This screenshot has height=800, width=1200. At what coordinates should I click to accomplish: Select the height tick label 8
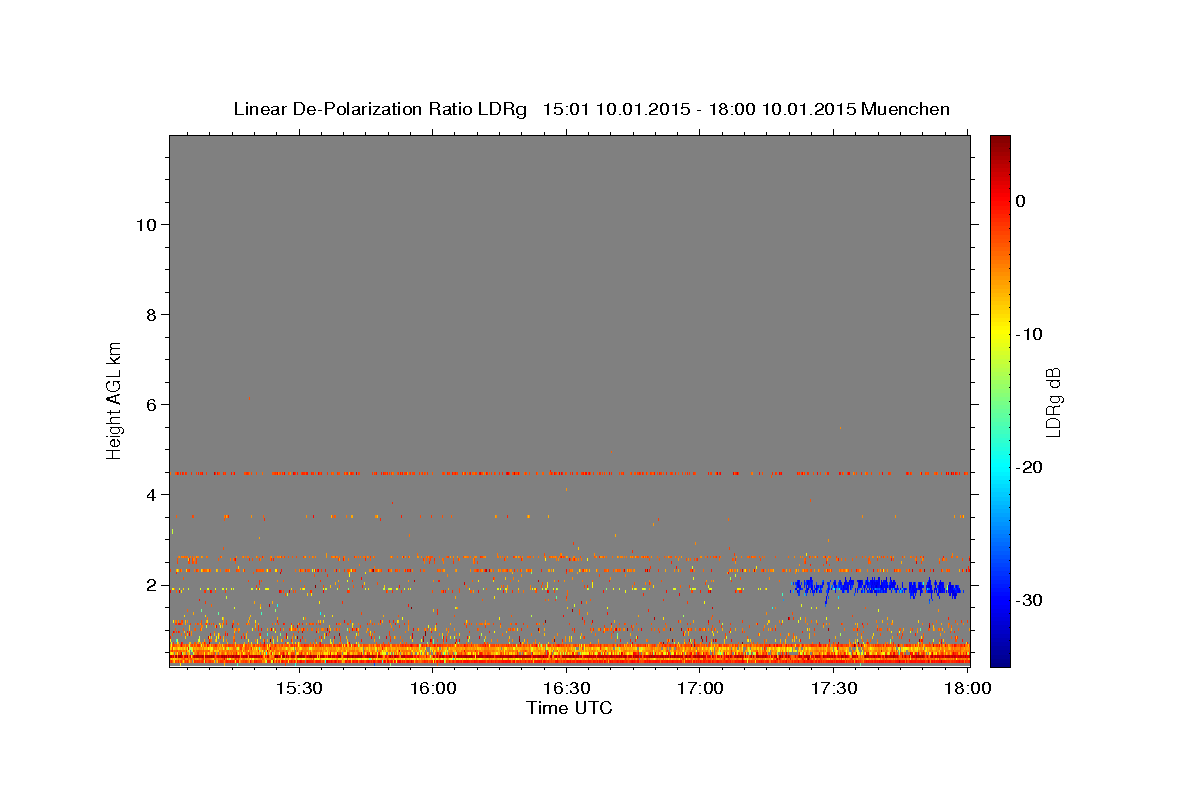tap(149, 314)
